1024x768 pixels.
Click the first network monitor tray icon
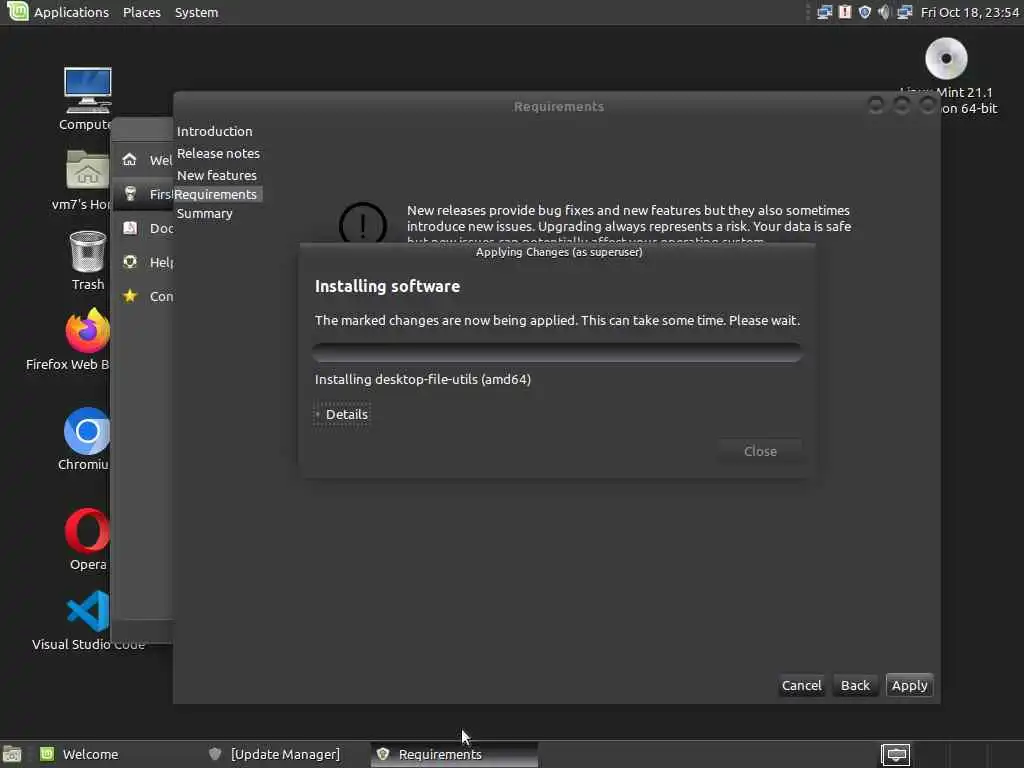pos(824,12)
